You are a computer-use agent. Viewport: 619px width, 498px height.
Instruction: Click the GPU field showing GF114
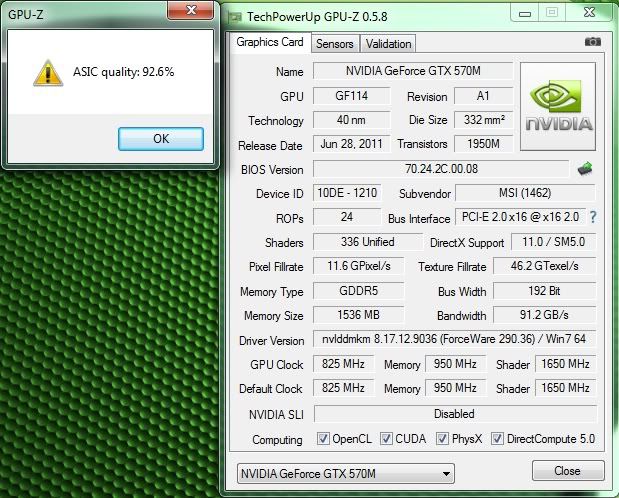coord(351,96)
